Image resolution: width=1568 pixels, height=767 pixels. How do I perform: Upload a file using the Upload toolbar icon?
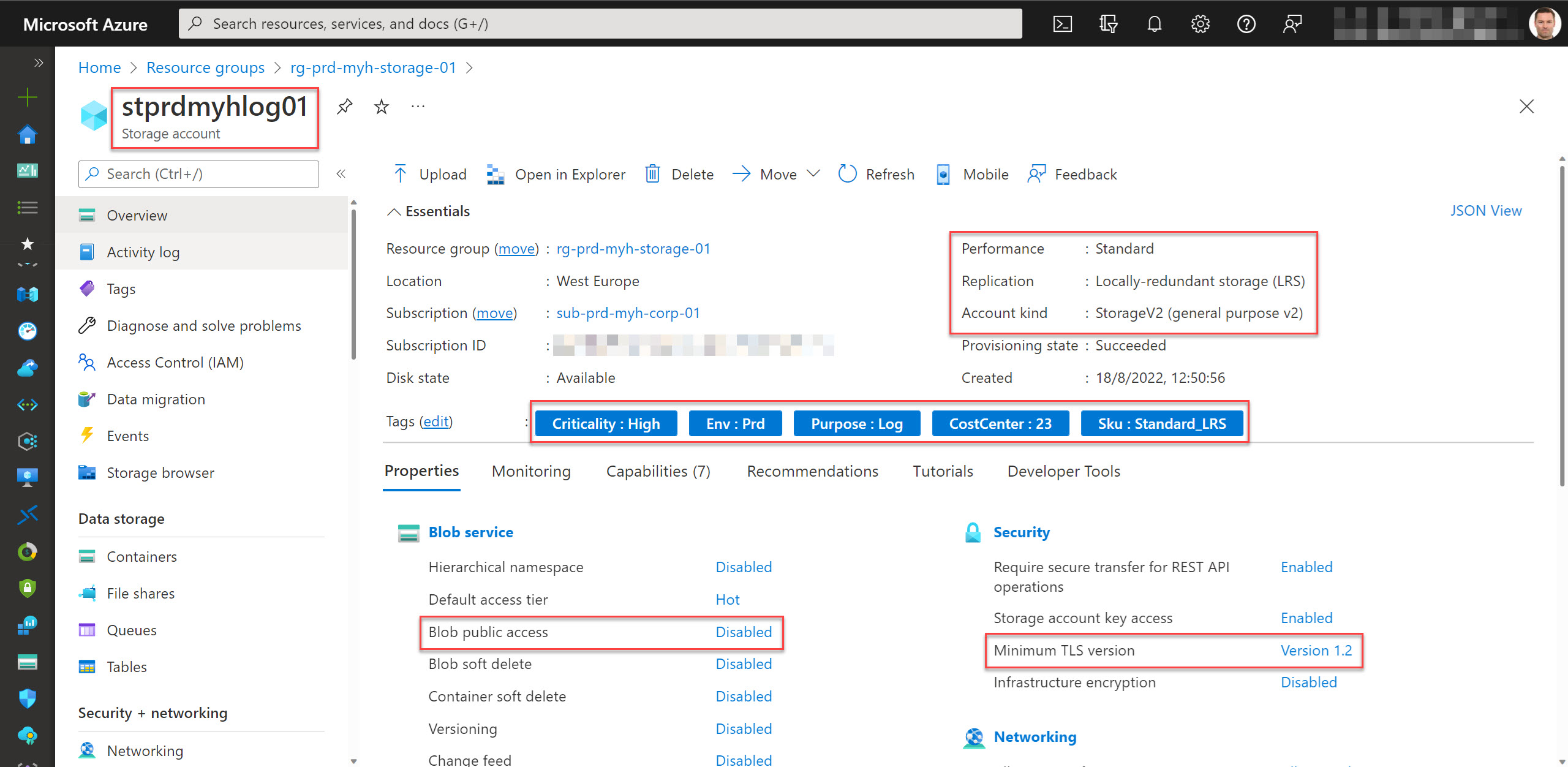tap(429, 174)
